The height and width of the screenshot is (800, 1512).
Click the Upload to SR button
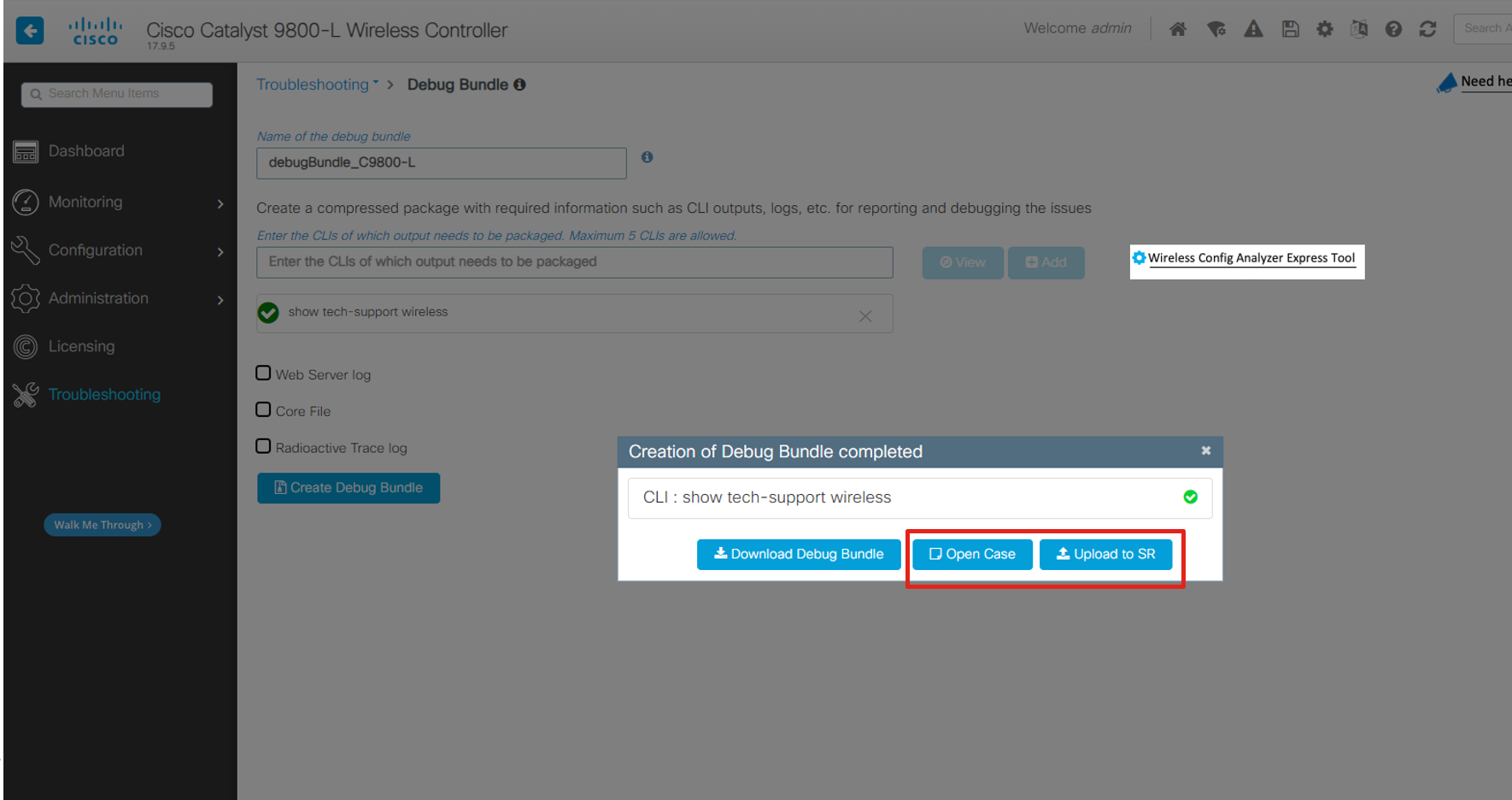1105,555
